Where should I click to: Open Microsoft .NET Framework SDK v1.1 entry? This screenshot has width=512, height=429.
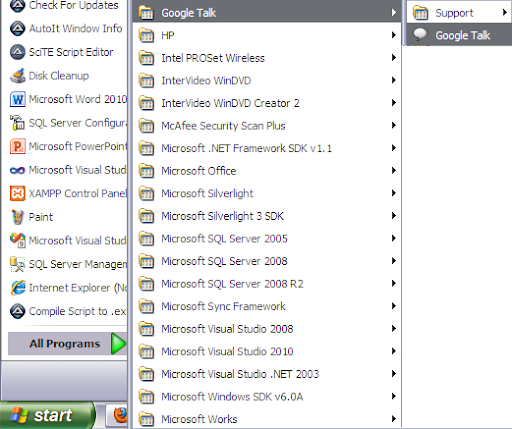click(267, 148)
